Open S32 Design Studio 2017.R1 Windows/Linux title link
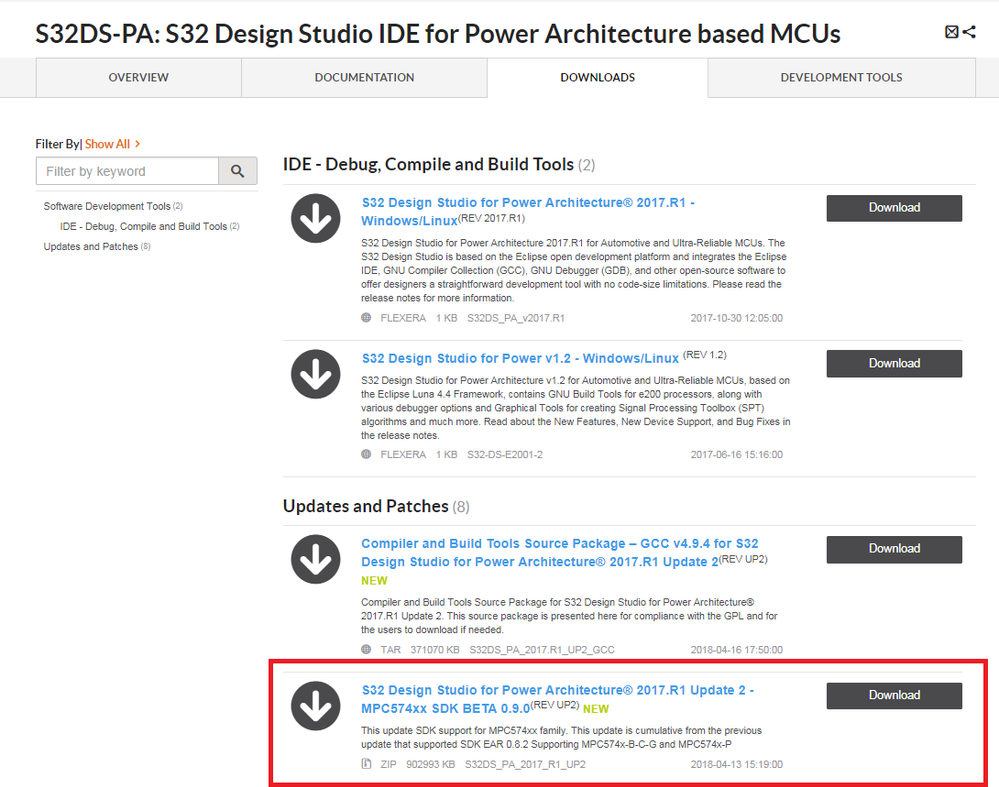 [x=527, y=211]
